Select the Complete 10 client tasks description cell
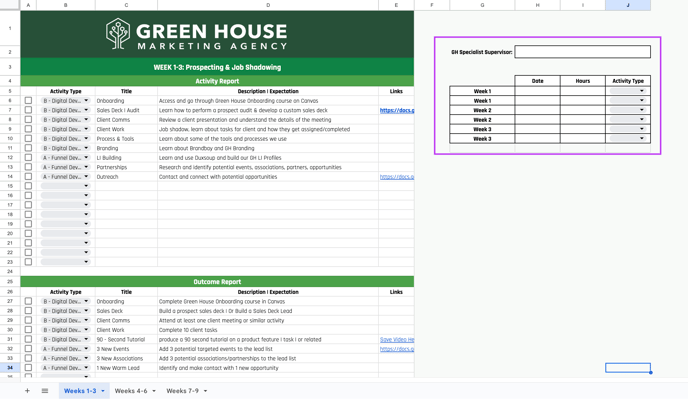Image resolution: width=688 pixels, height=399 pixels. [268, 330]
